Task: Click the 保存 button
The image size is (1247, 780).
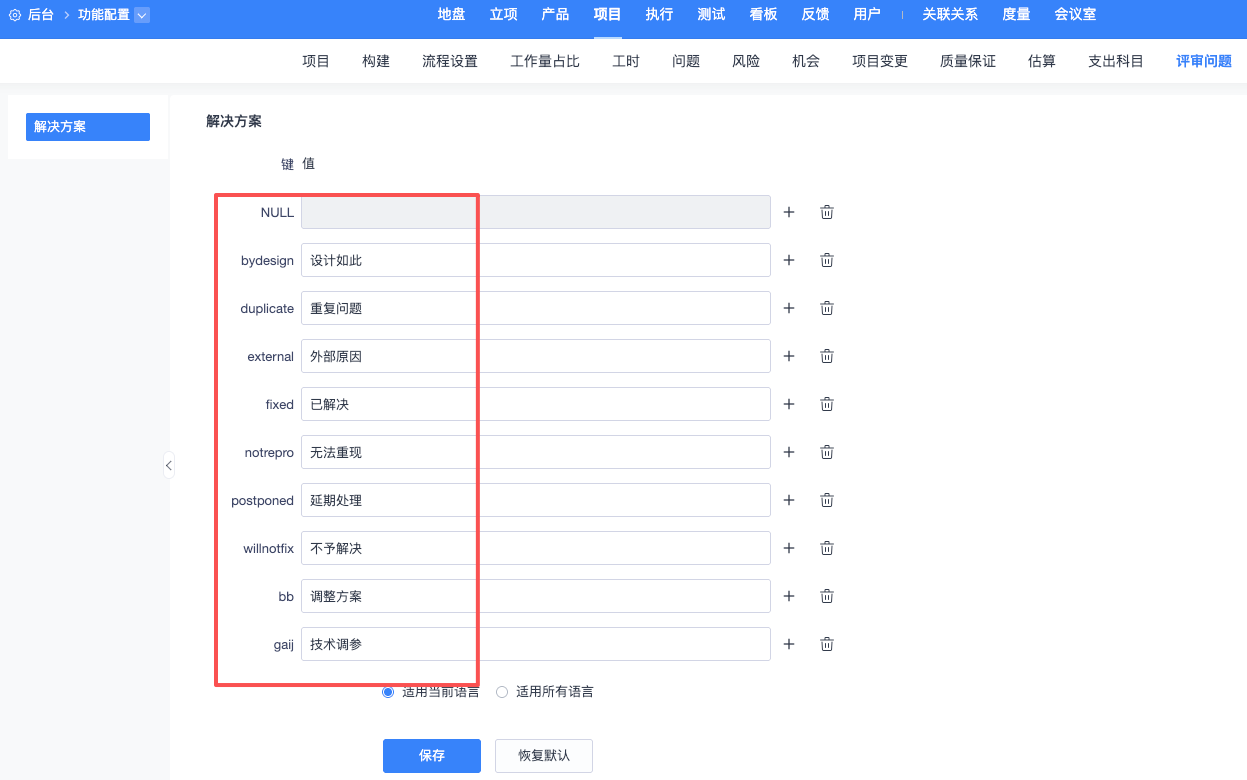Action: click(432, 756)
